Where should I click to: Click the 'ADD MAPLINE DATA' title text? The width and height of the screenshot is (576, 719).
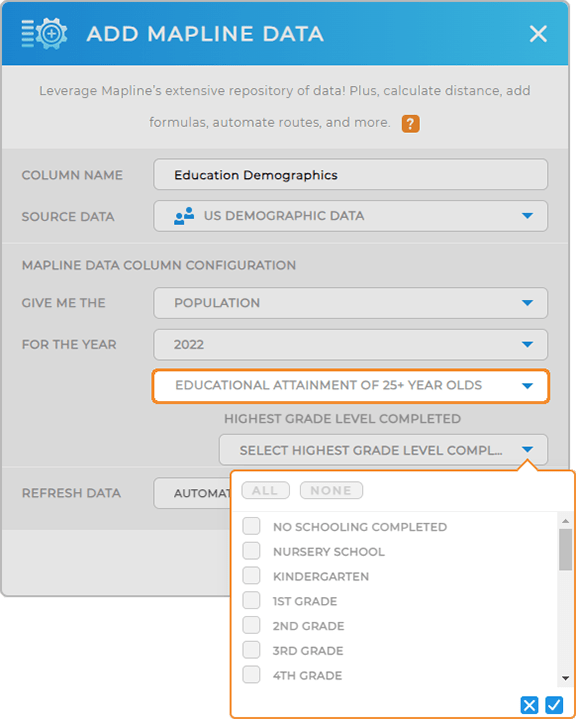coord(205,34)
